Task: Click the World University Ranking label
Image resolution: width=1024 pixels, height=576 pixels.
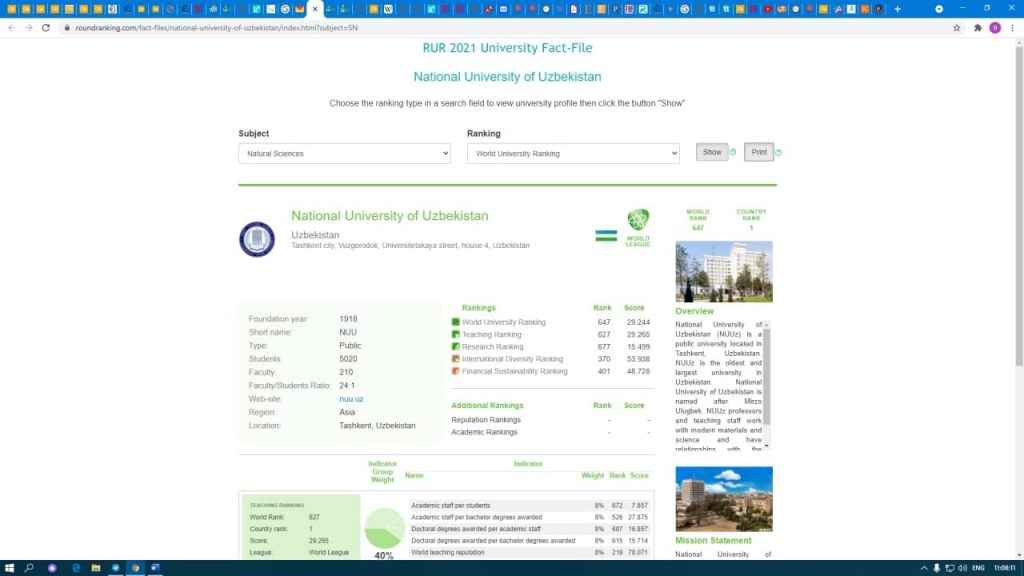Action: 504,322
